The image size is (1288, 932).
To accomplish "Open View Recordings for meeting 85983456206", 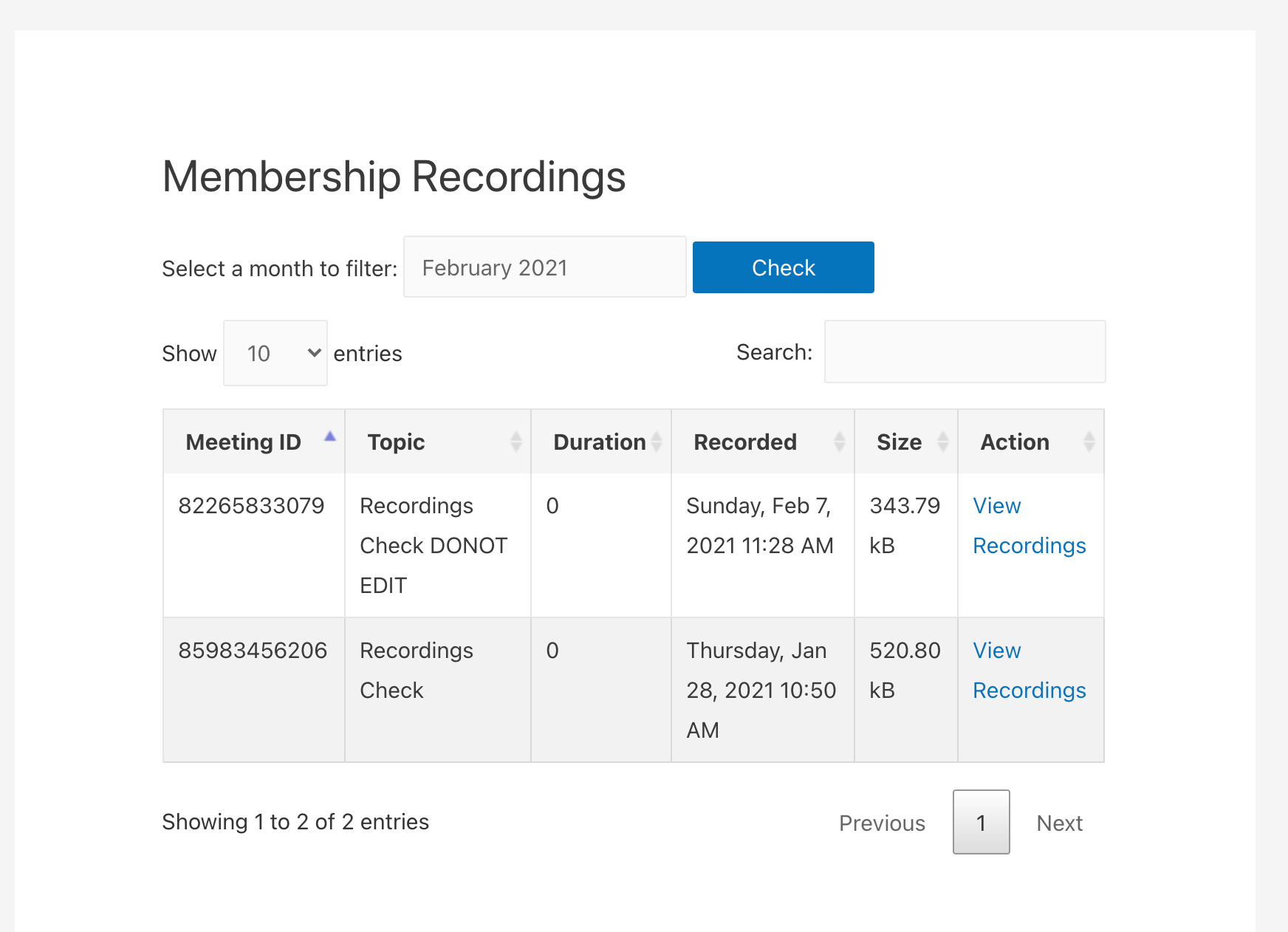I will (1029, 671).
